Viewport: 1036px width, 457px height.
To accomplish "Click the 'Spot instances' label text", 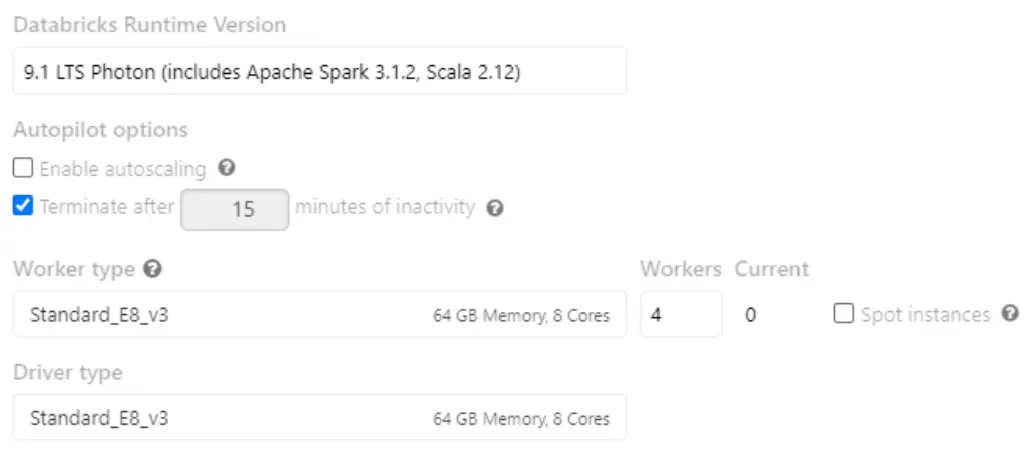I will 925,315.
